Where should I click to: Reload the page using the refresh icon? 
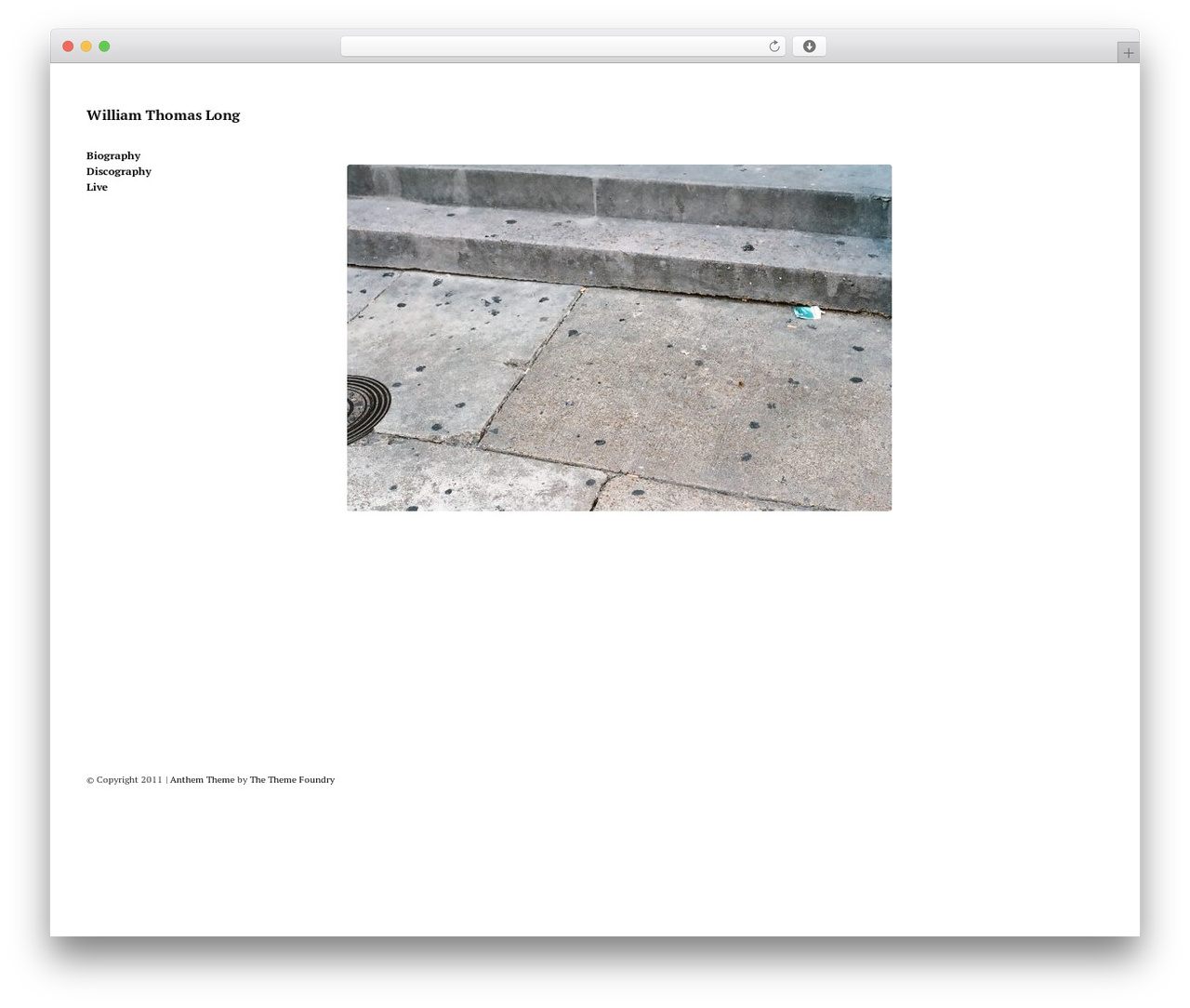tap(773, 46)
